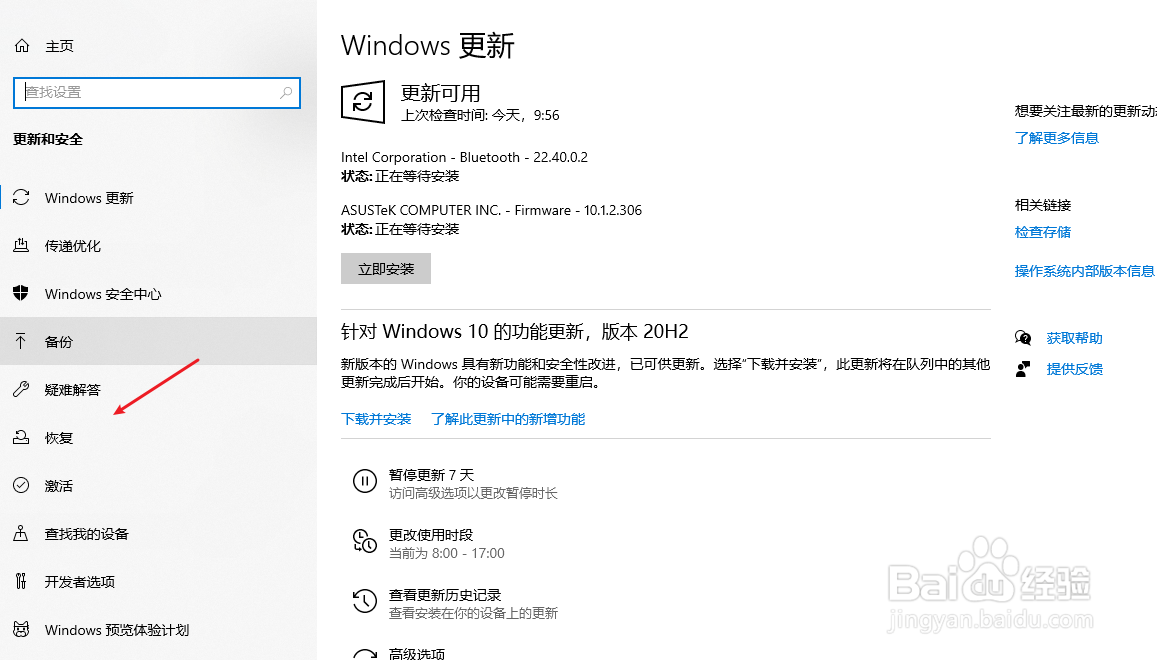Click 查看安装在你的设备上的更新 subtitle
The height and width of the screenshot is (660, 1157).
click(x=473, y=613)
